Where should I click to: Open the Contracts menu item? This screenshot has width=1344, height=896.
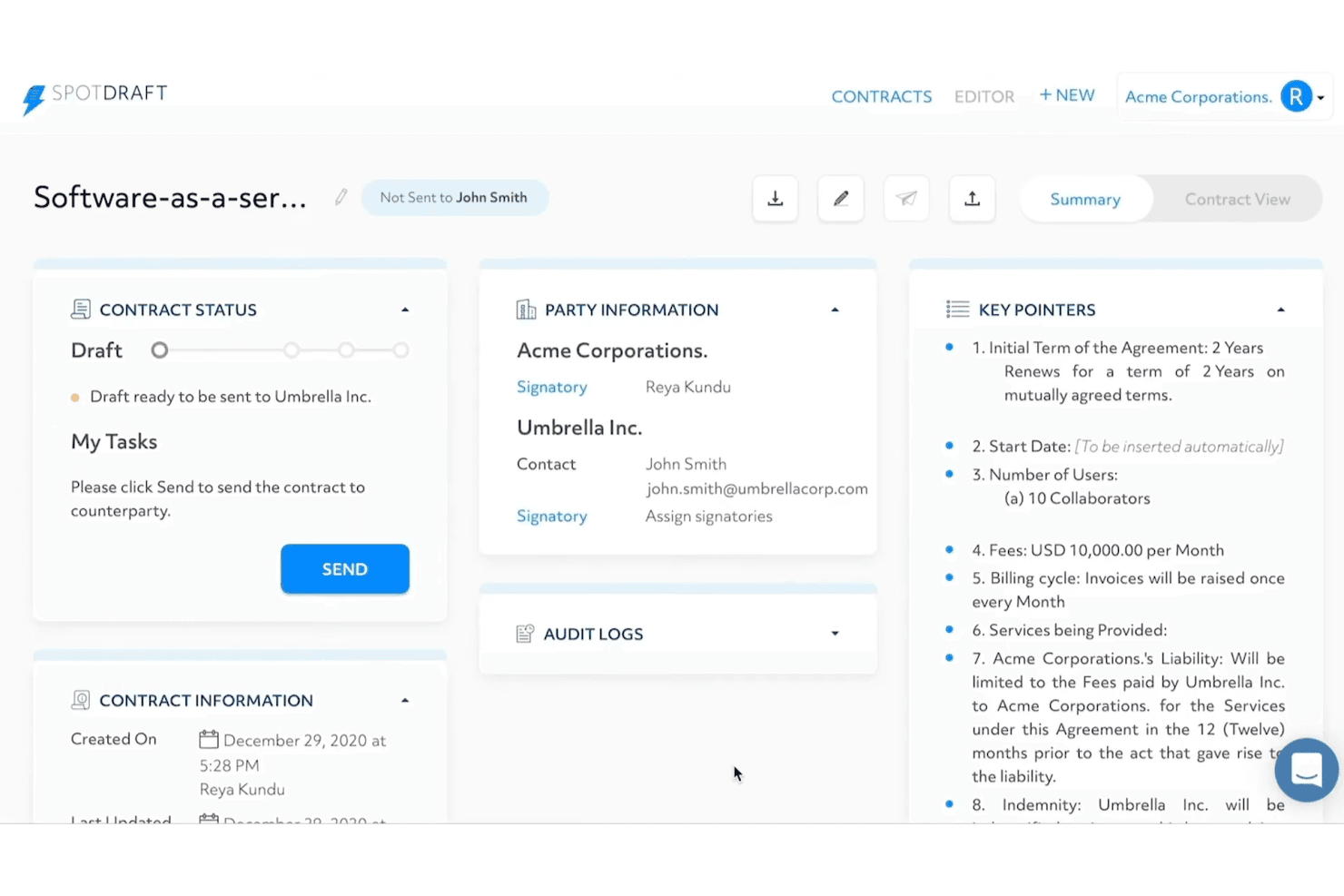[882, 96]
